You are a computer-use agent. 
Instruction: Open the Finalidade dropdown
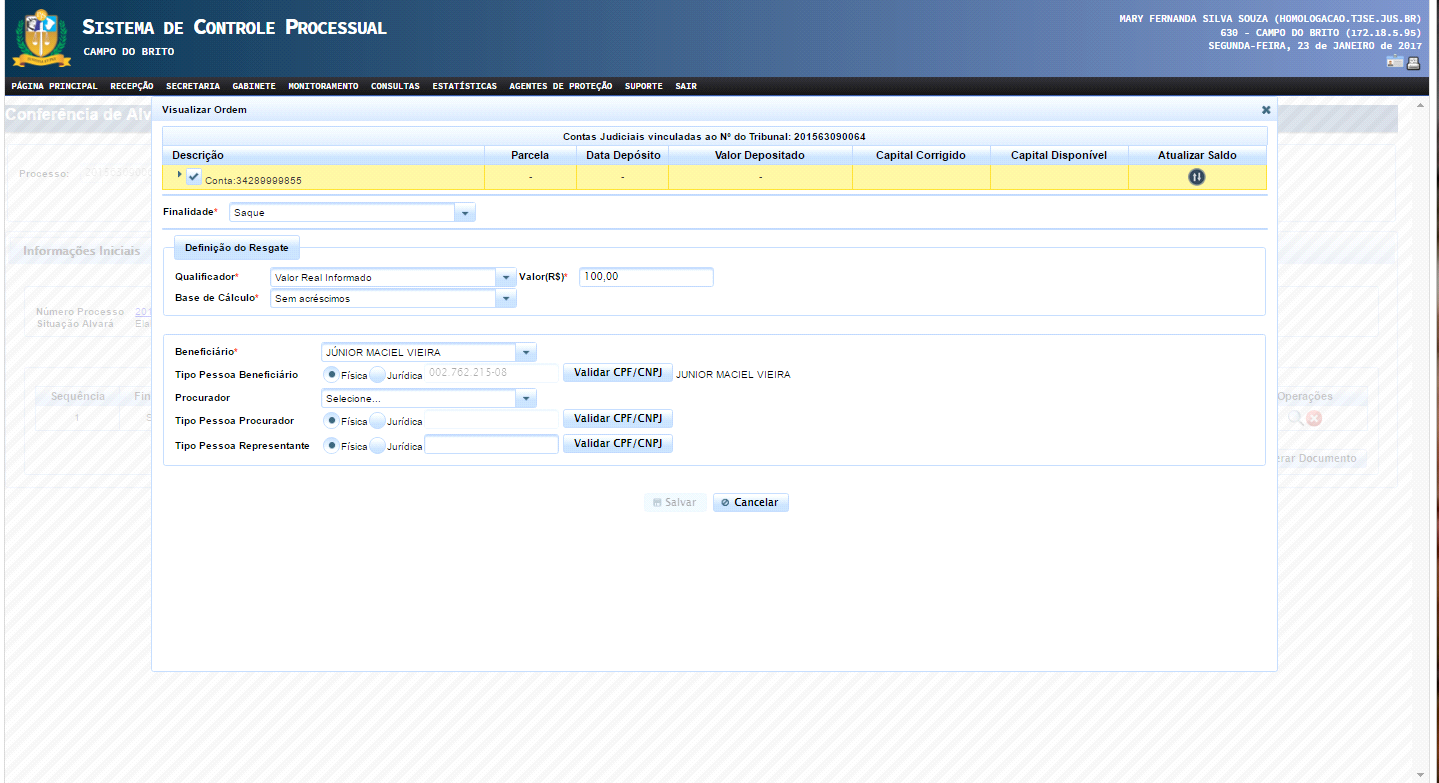[465, 213]
